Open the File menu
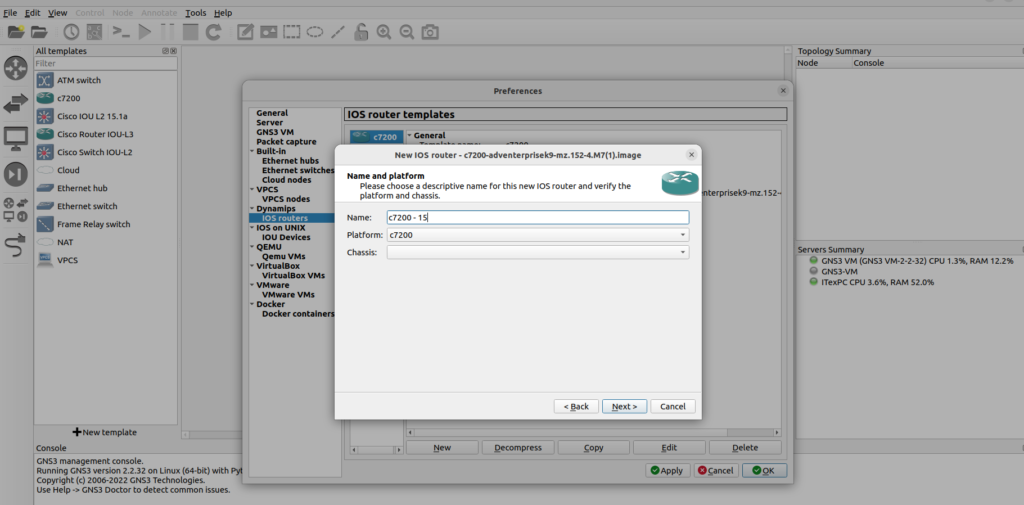1024x505 pixels. (10, 13)
